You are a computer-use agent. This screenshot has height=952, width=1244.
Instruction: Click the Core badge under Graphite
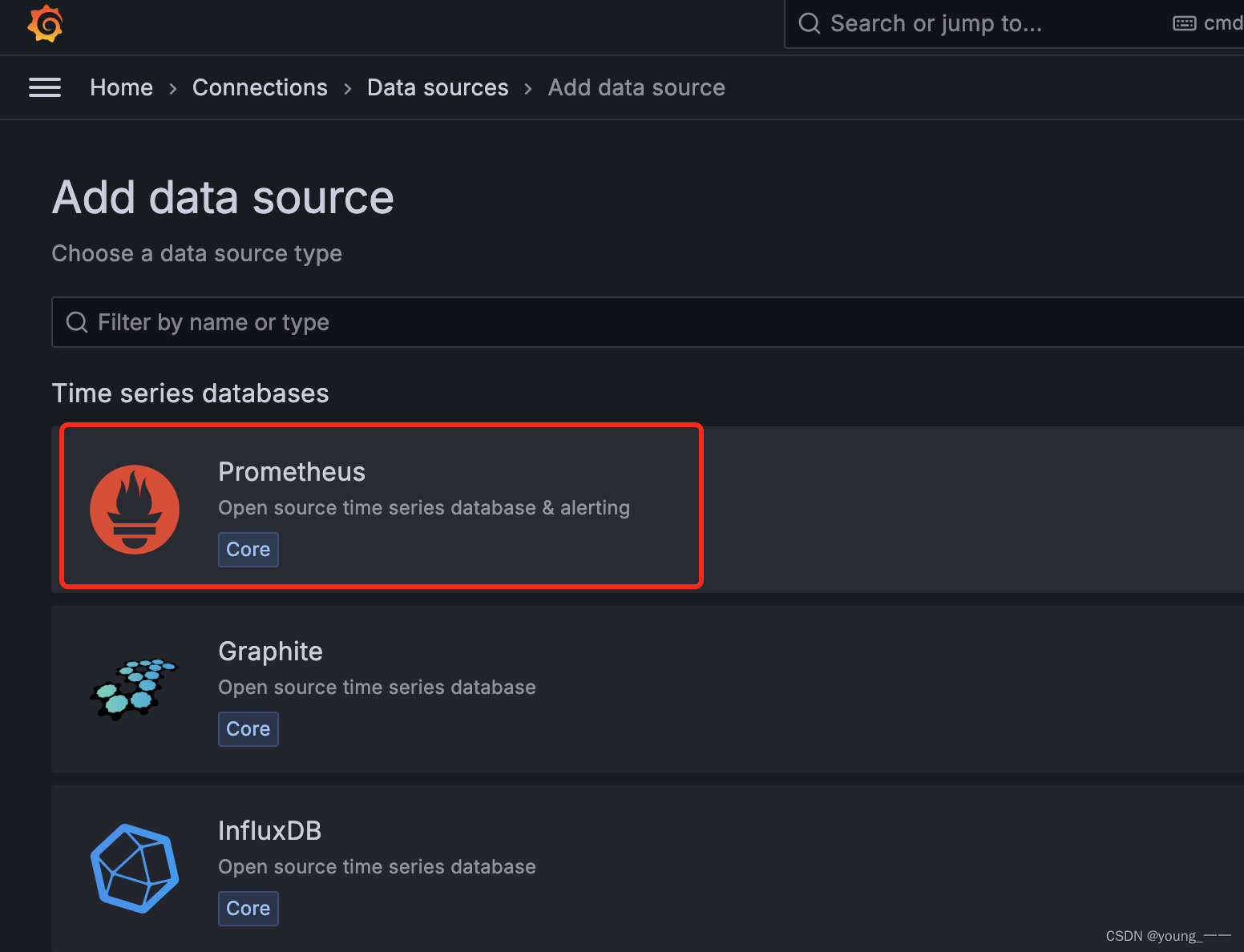point(248,729)
